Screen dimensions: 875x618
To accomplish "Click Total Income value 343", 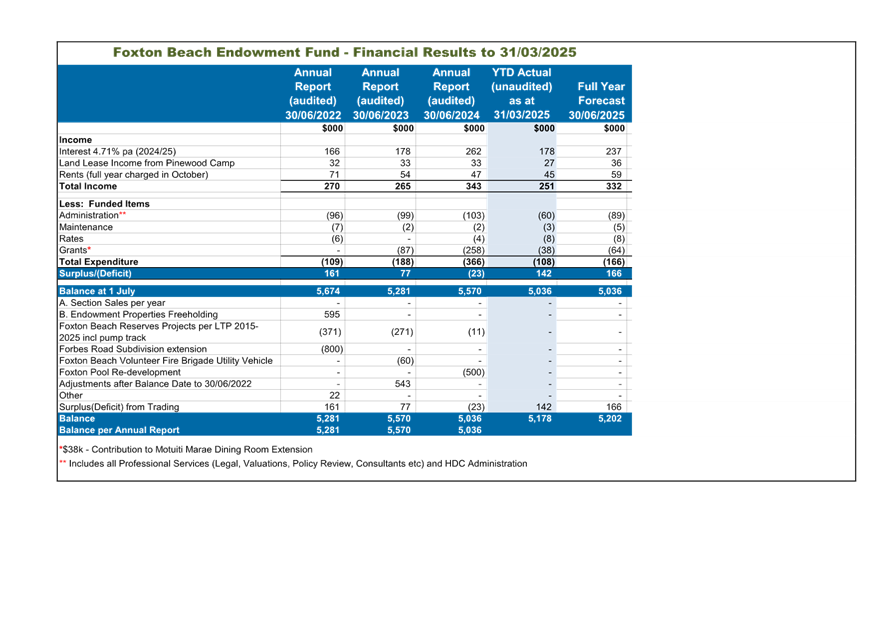I will pos(473,186).
